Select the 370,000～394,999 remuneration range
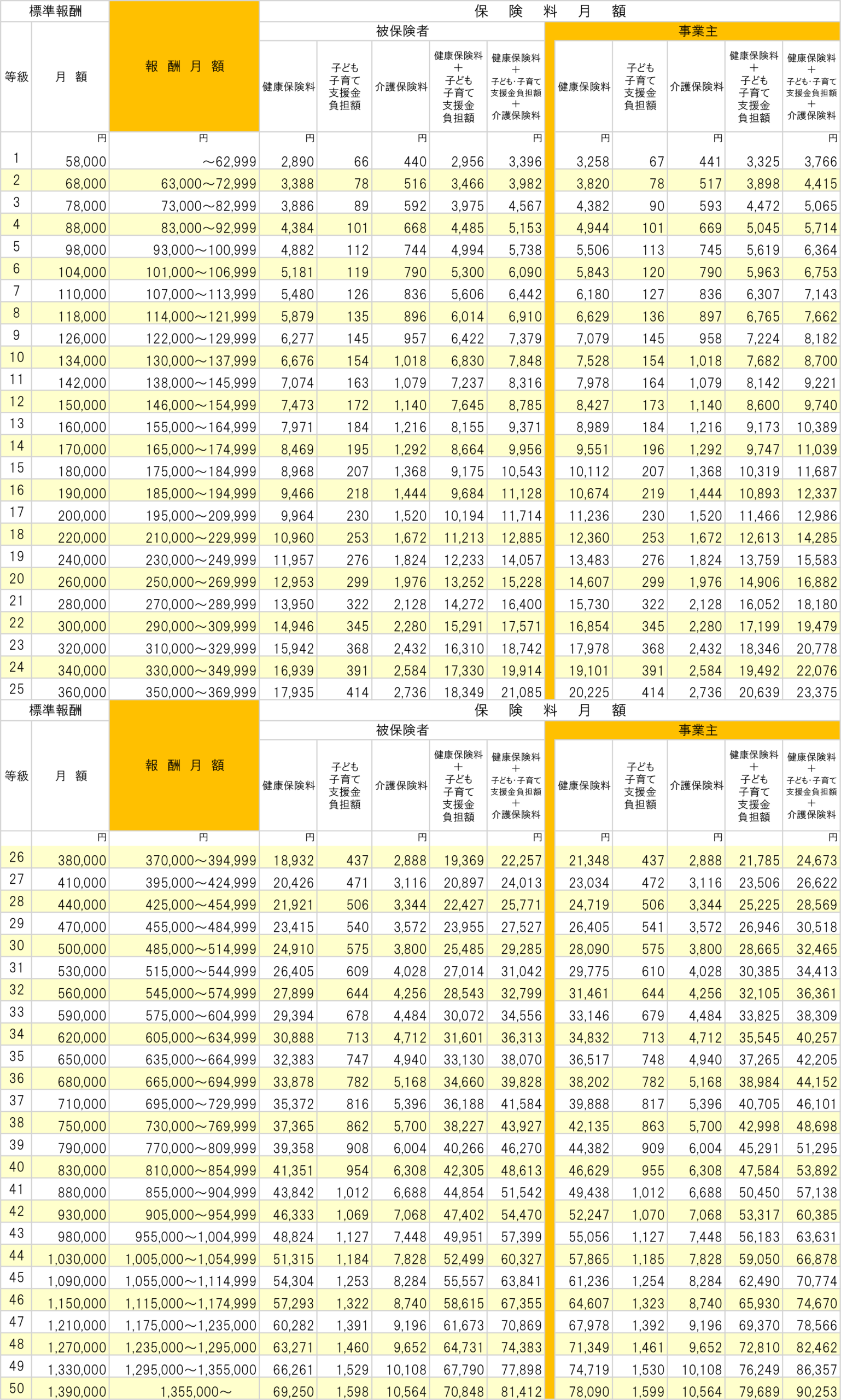This screenshot has width=841, height=1400. tap(201, 860)
